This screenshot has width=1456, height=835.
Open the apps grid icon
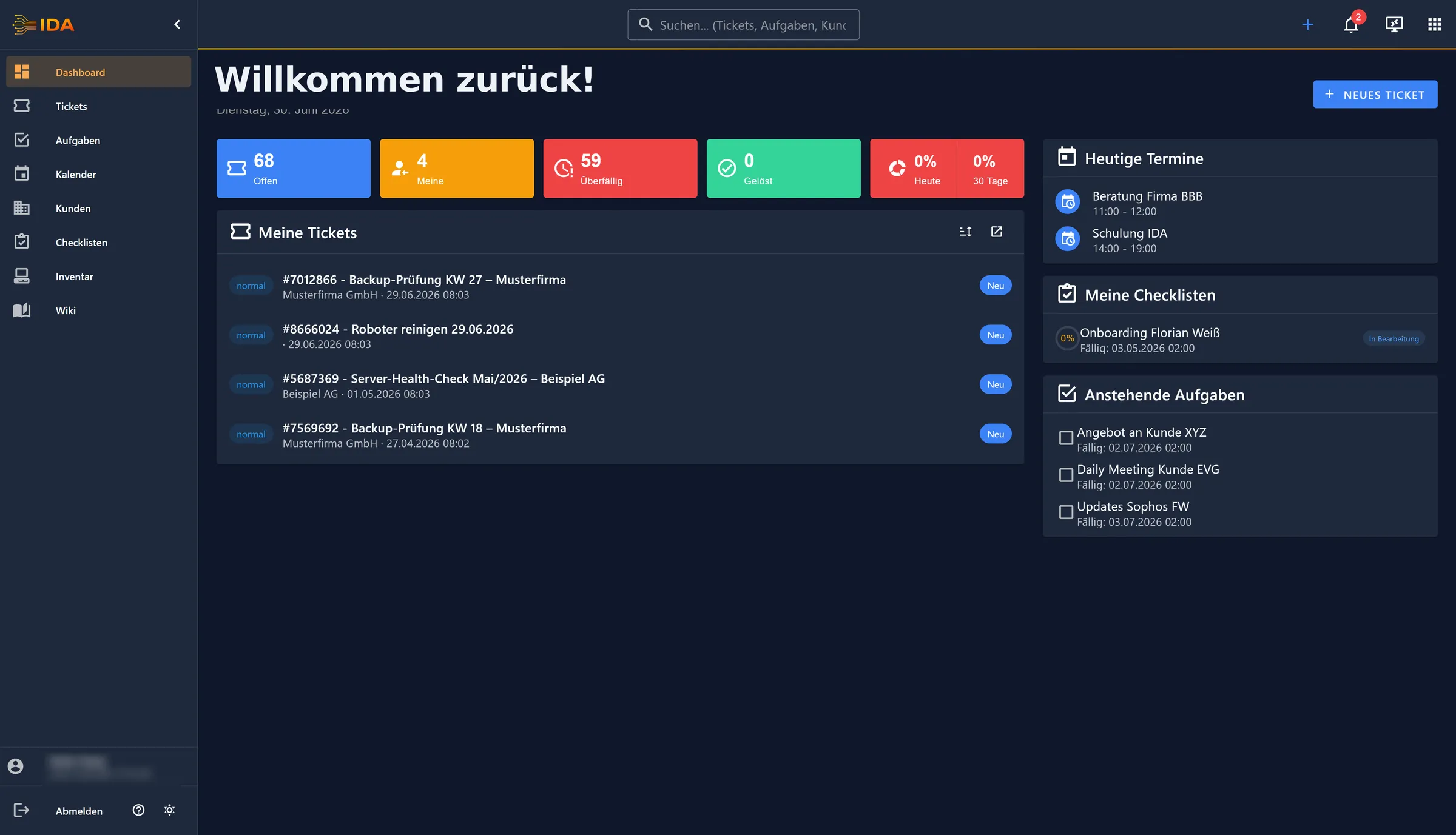pos(1434,24)
